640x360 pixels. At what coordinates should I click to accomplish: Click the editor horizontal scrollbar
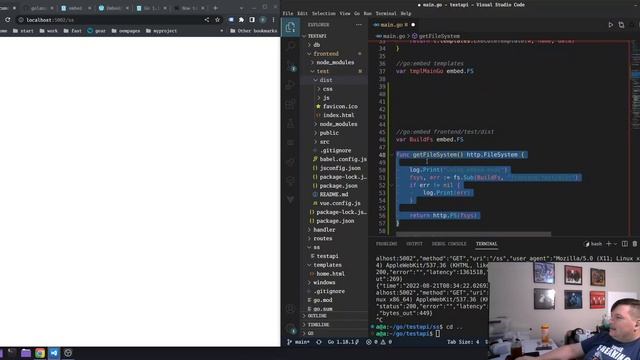point(473,234)
